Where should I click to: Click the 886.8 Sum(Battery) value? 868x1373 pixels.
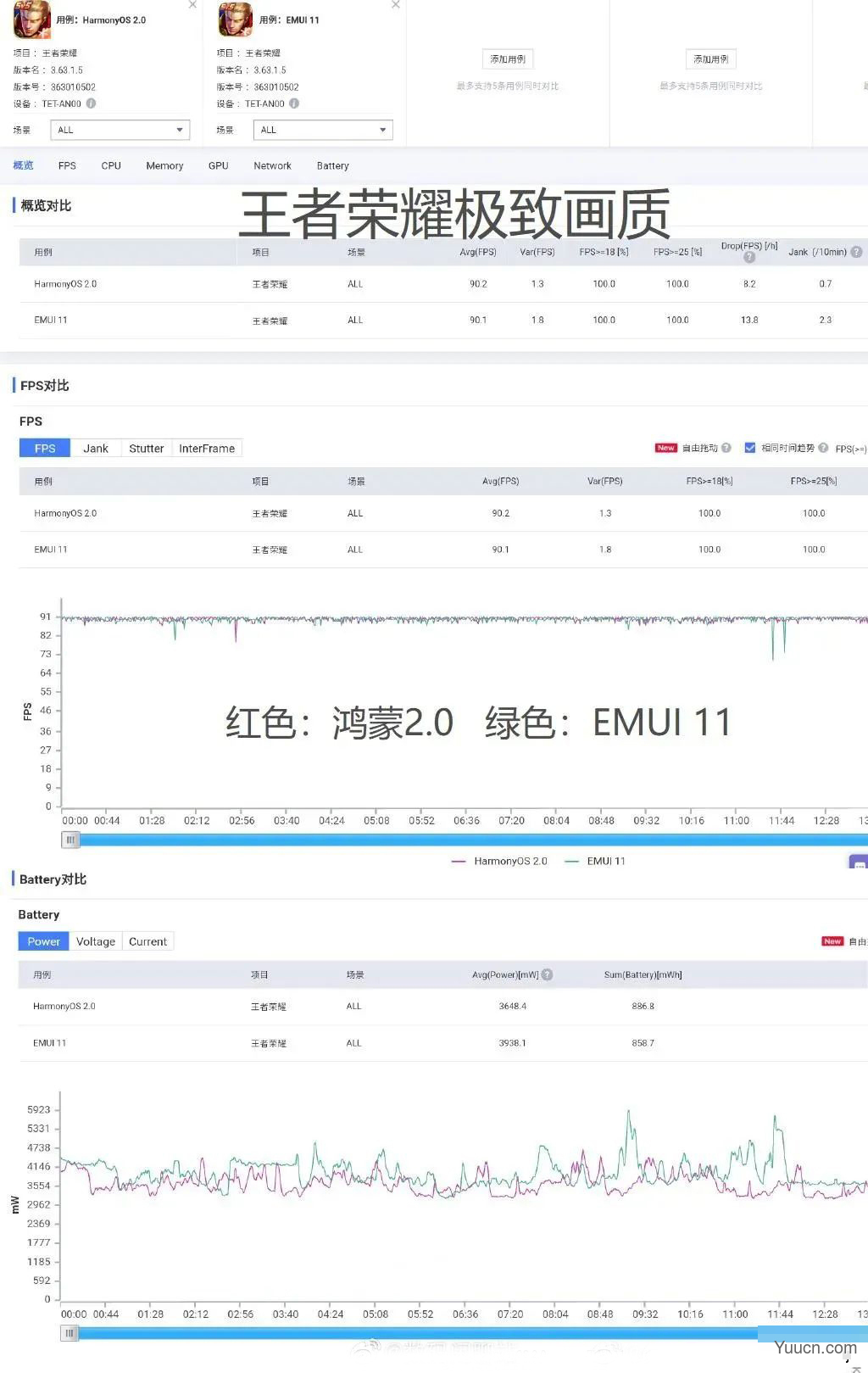click(643, 1006)
